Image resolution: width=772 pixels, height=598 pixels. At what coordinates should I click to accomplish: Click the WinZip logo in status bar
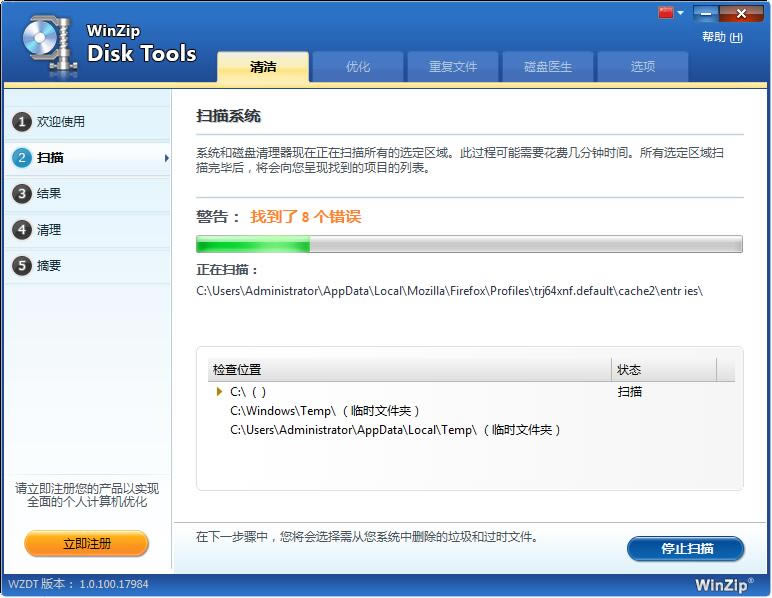click(x=724, y=585)
